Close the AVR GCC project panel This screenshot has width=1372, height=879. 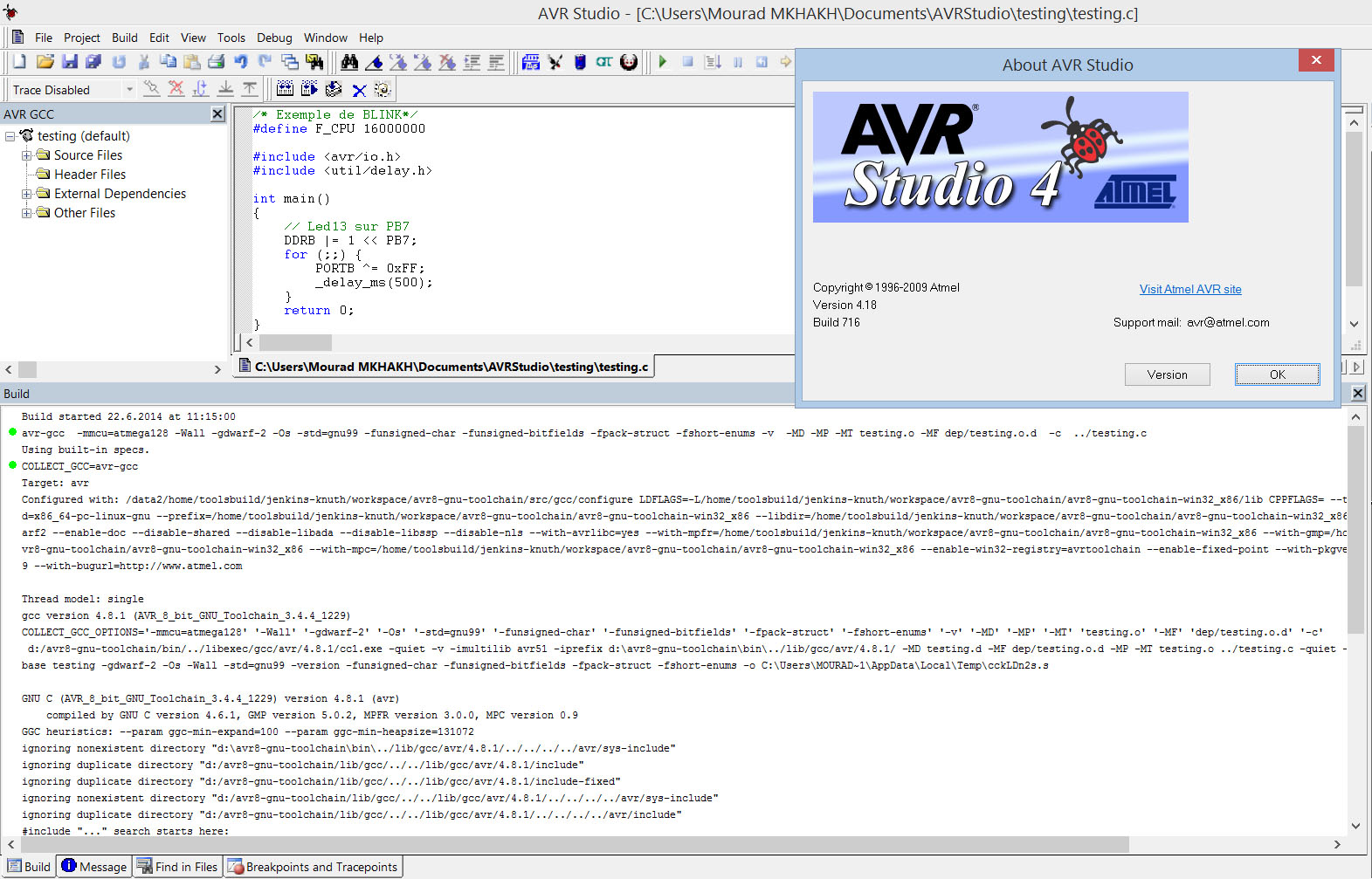(217, 114)
